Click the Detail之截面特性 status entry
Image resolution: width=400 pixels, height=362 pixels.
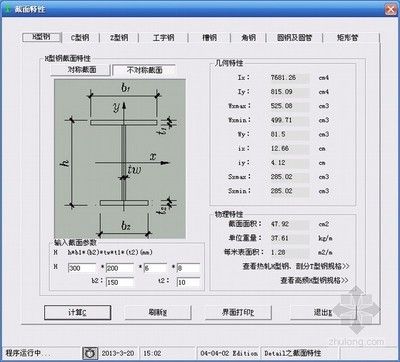tap(293, 353)
